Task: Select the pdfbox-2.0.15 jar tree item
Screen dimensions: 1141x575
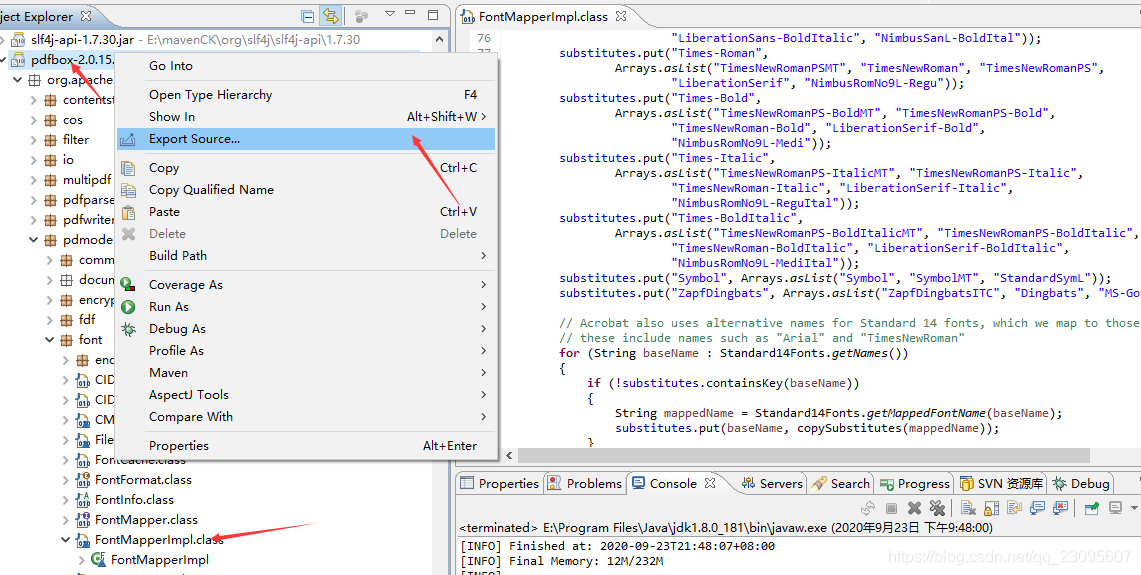Action: (x=72, y=60)
